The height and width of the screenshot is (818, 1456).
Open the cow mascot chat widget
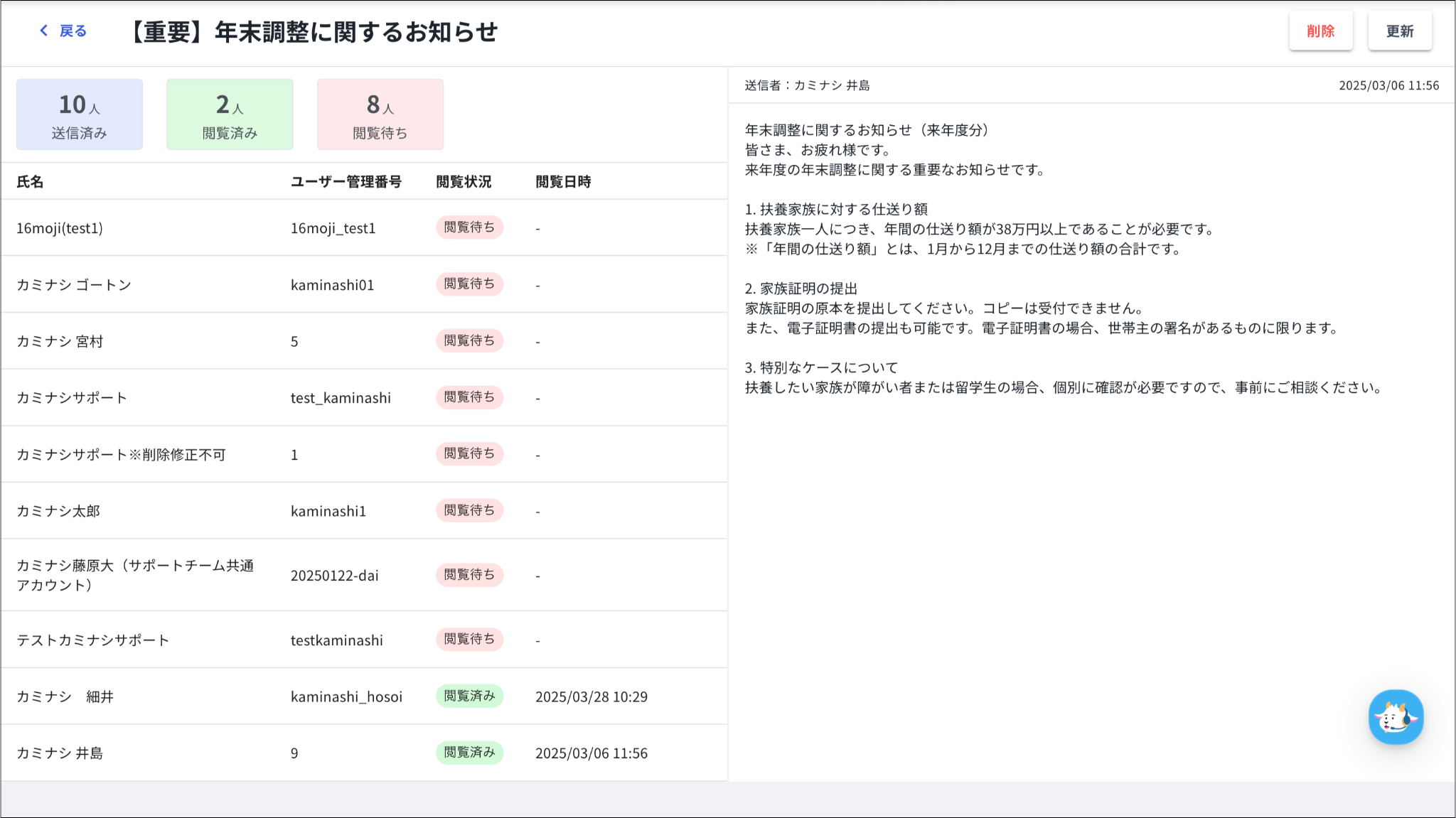(x=1396, y=717)
